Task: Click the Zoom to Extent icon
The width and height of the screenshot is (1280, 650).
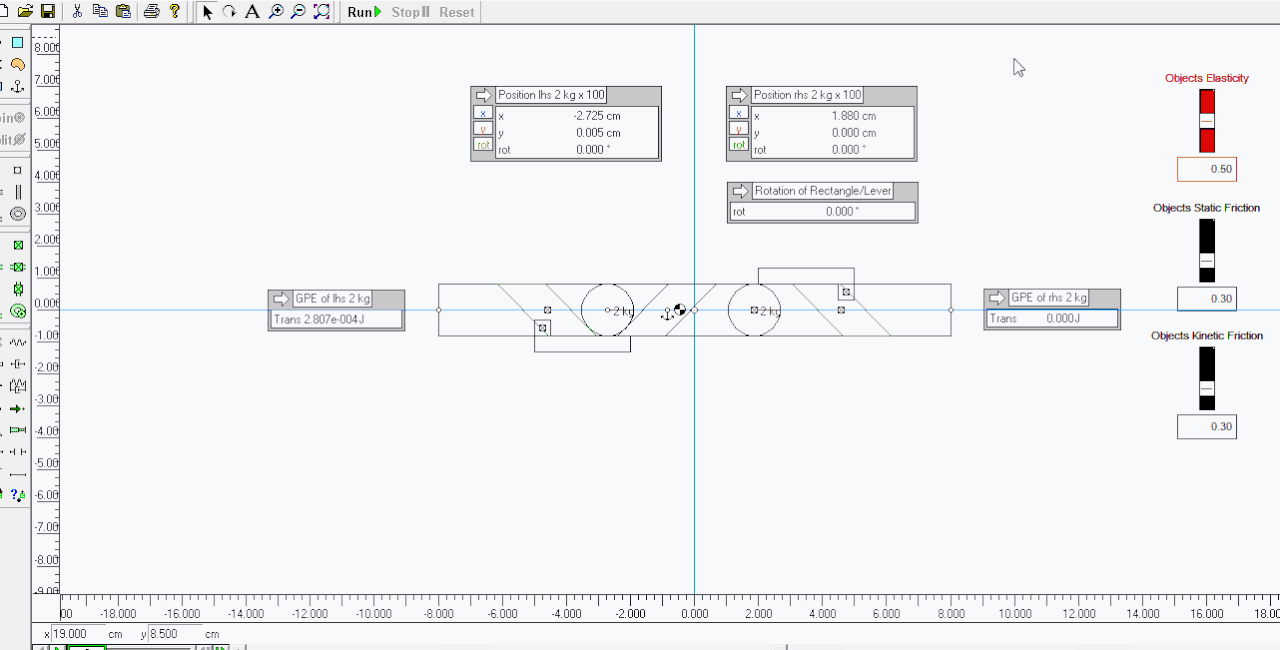Action: (321, 11)
